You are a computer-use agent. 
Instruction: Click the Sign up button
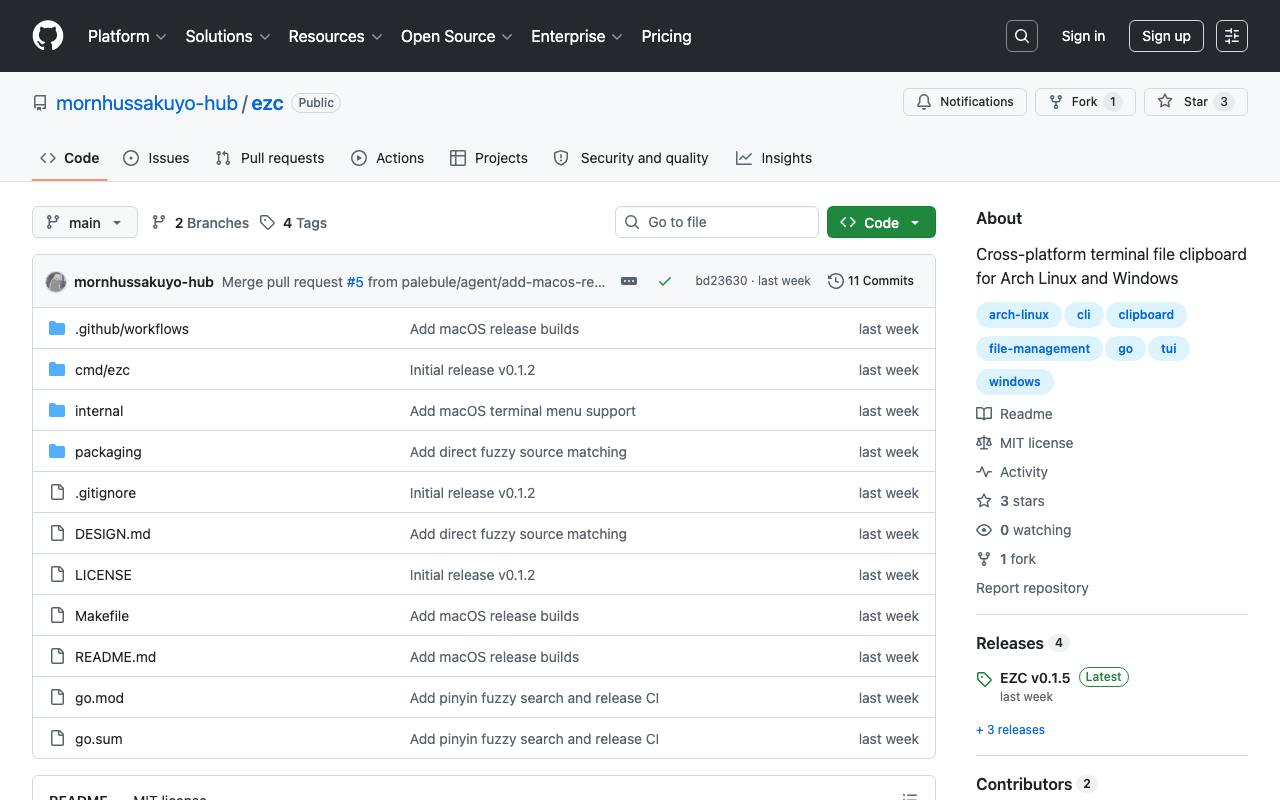(x=1166, y=36)
